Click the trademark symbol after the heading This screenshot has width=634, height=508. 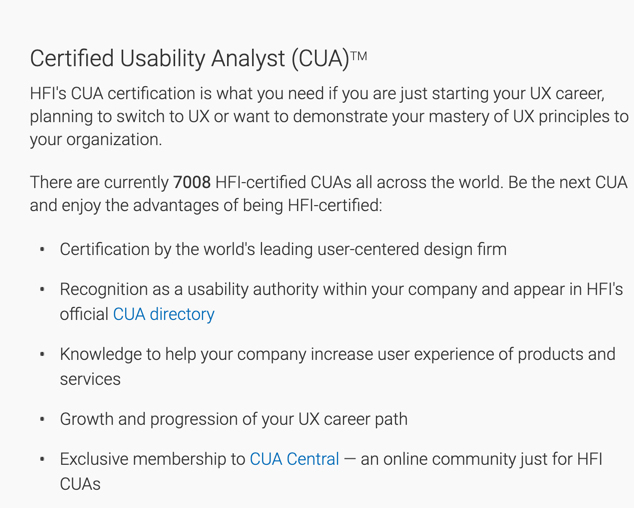click(359, 56)
